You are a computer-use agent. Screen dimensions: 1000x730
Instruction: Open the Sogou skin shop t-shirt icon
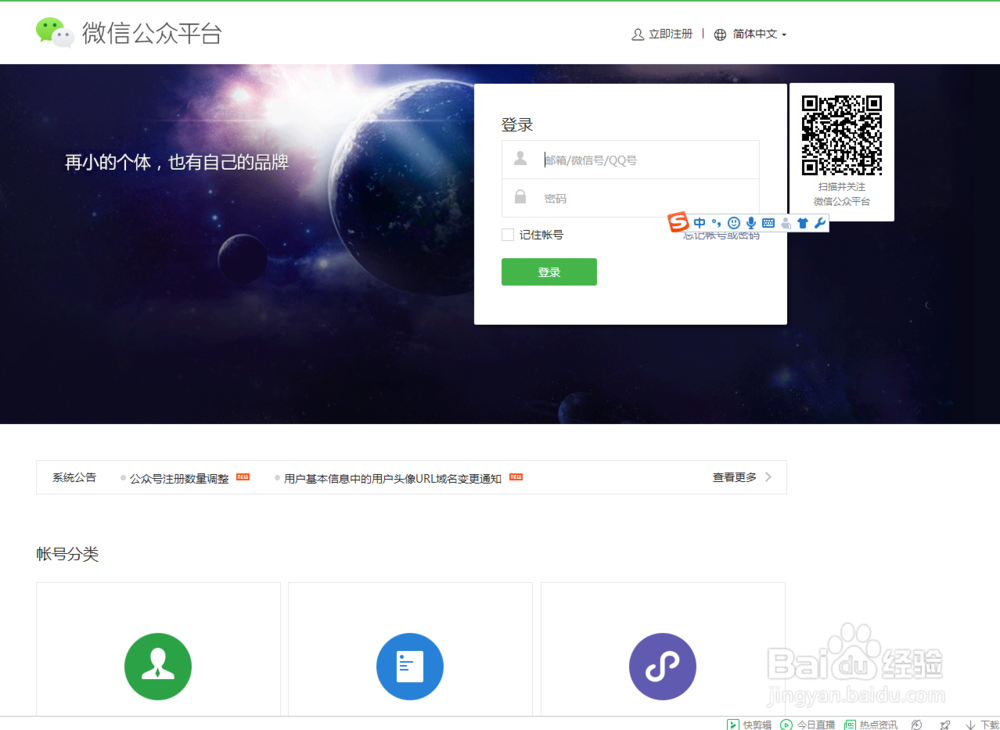coord(803,222)
